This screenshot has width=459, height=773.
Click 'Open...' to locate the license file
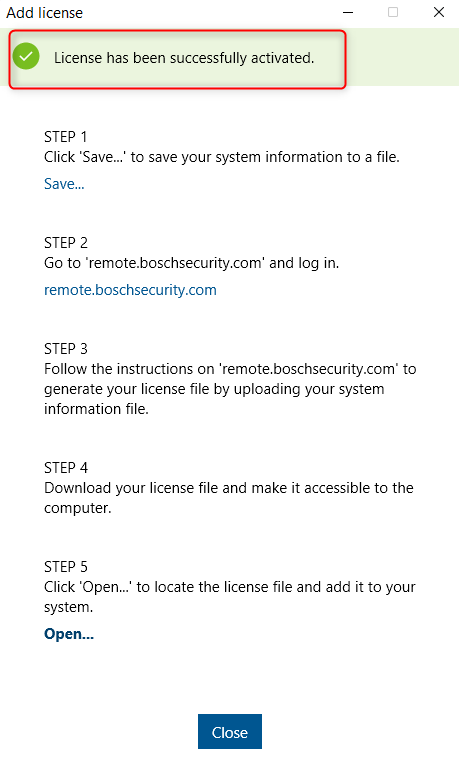click(69, 633)
